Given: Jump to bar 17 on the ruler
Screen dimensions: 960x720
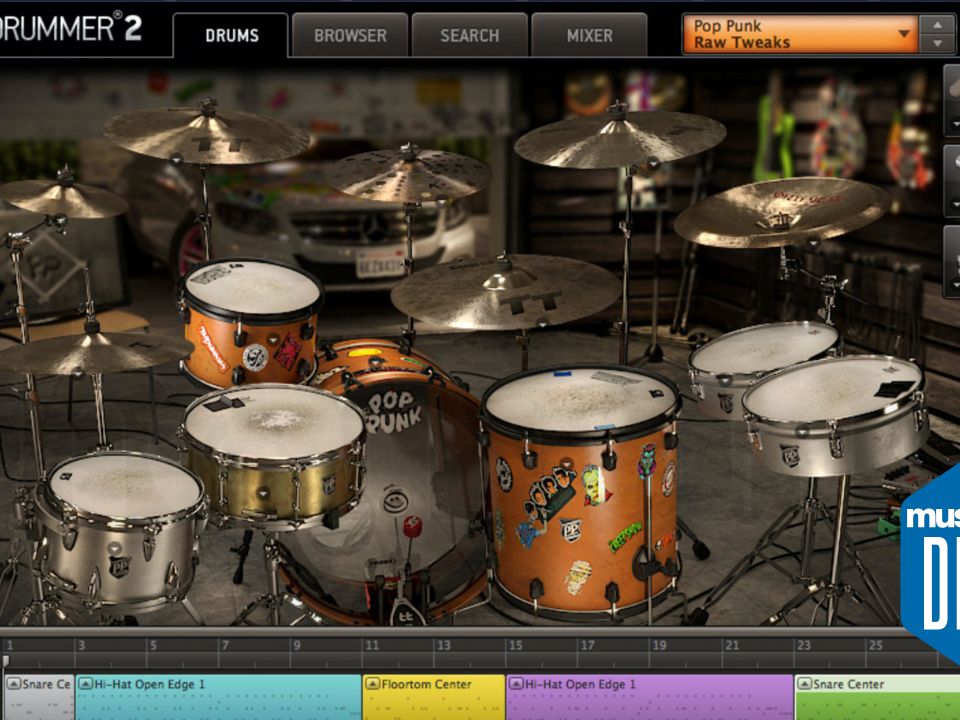Looking at the screenshot, I should (587, 645).
